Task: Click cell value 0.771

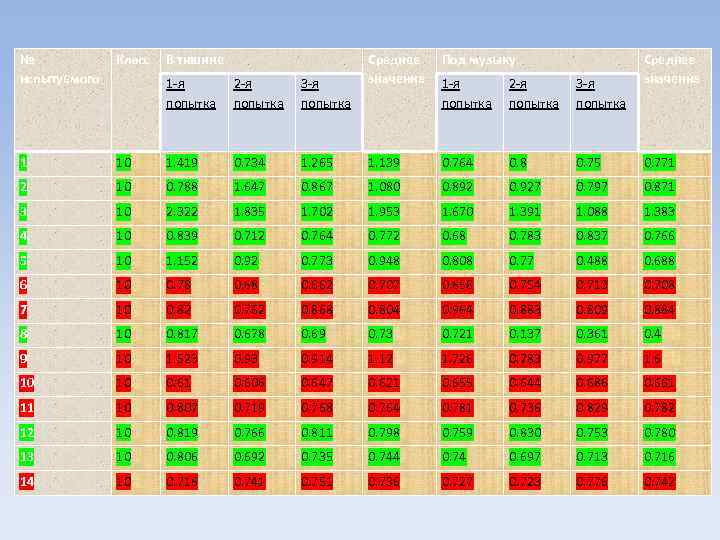Action: 659,163
